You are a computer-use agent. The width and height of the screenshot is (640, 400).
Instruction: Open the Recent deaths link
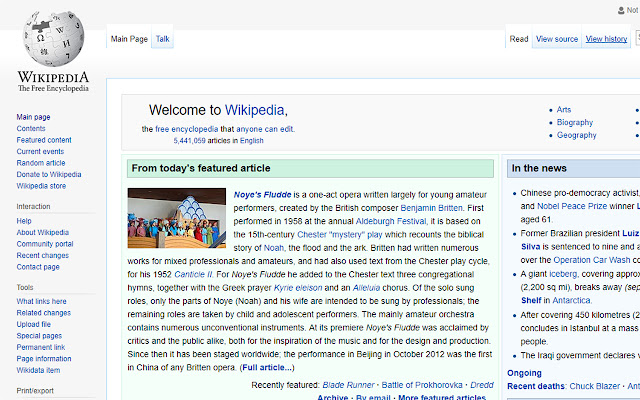pos(536,386)
